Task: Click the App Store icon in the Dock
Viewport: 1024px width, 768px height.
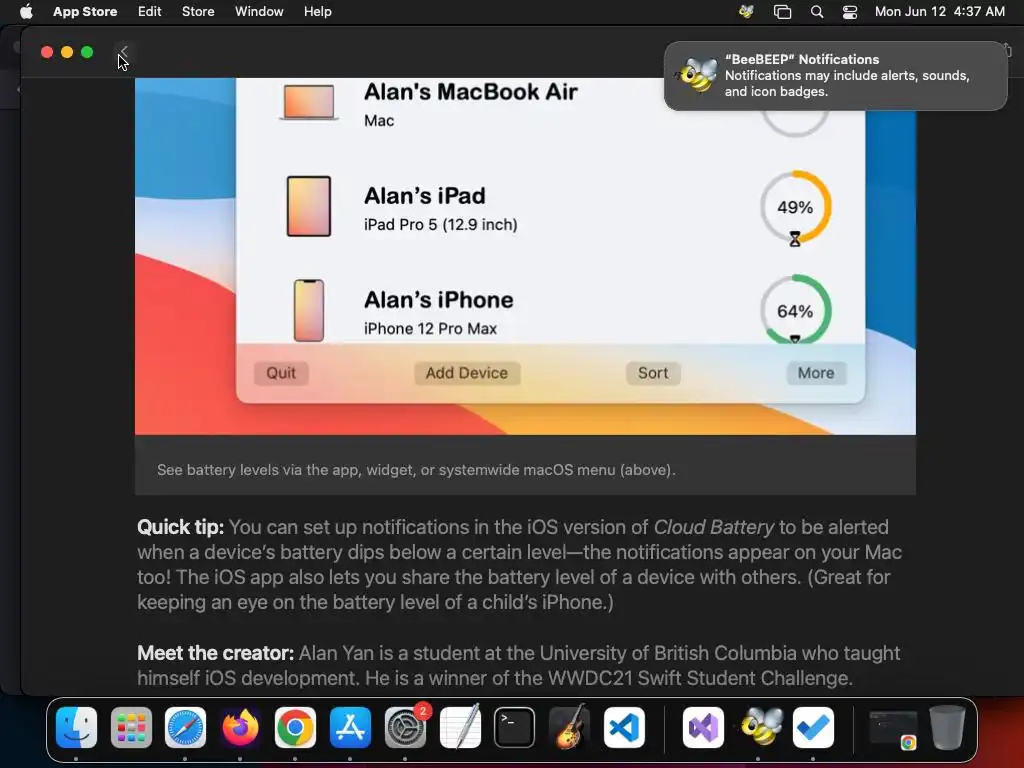Action: click(x=350, y=727)
